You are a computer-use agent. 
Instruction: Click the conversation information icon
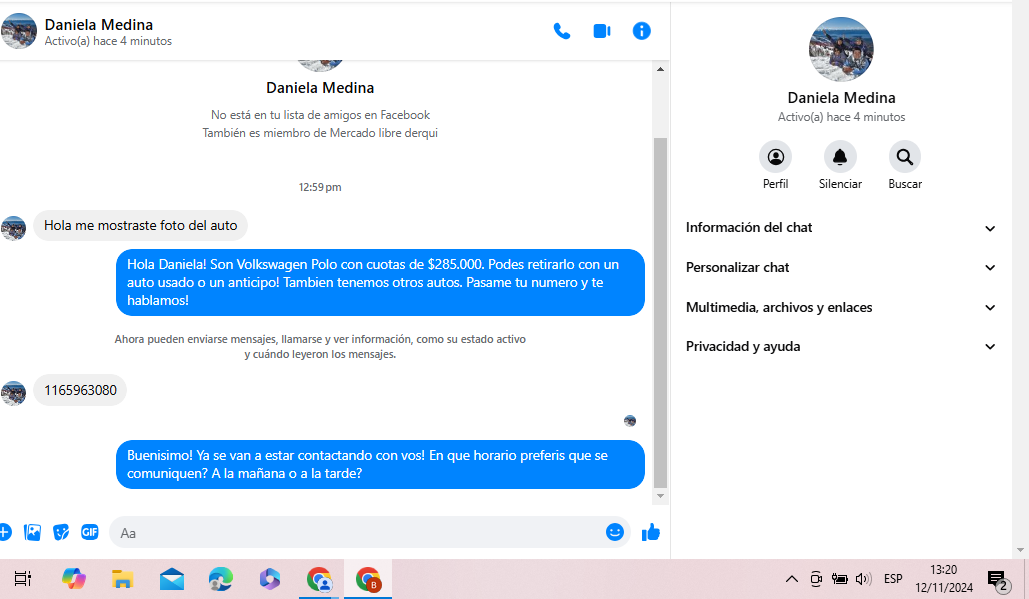pos(642,31)
